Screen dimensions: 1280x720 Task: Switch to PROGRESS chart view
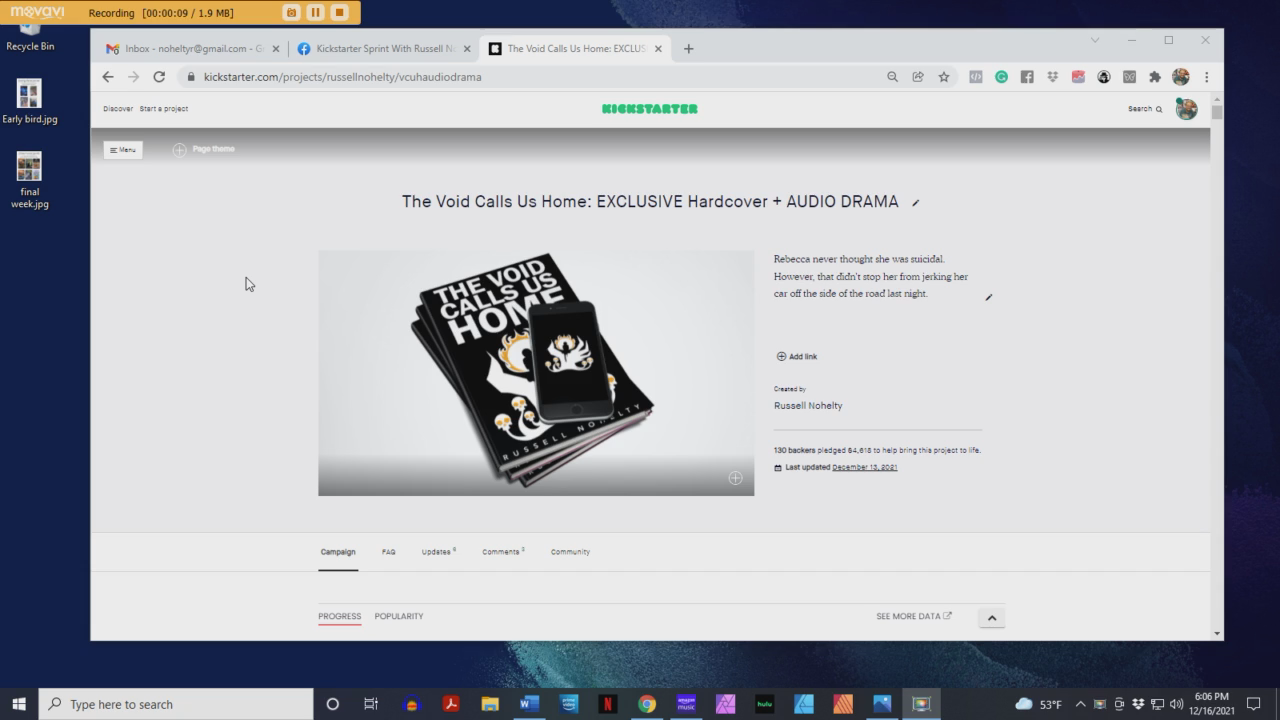tap(340, 616)
